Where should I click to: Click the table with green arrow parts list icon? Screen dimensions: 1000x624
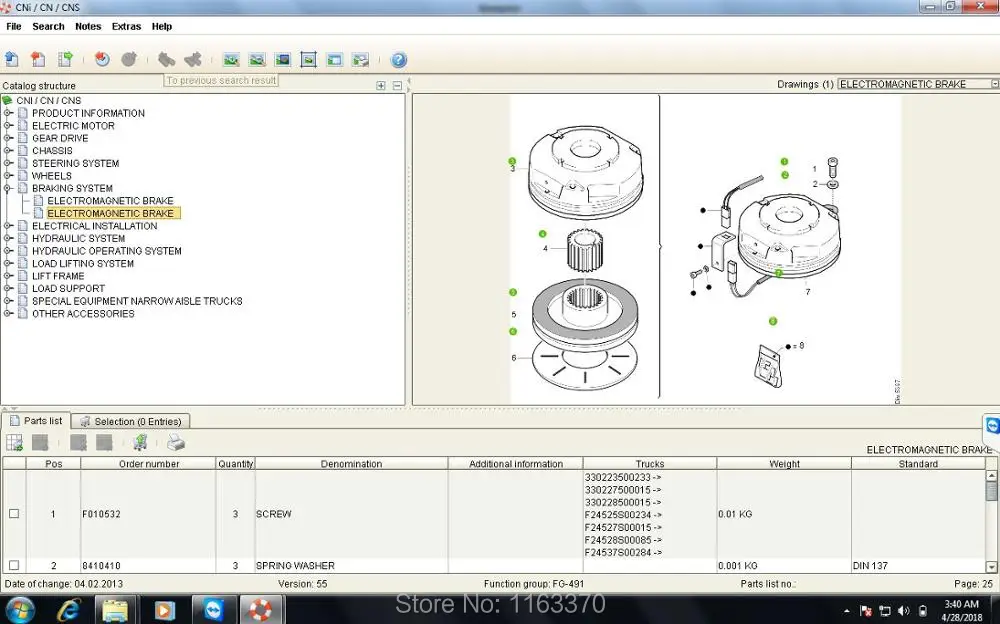(14, 442)
